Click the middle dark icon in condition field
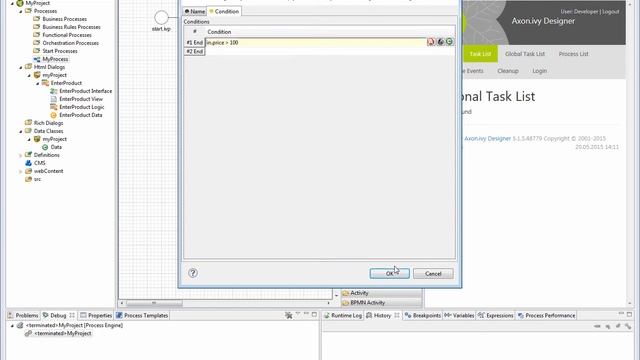The image size is (640, 360). (440, 42)
